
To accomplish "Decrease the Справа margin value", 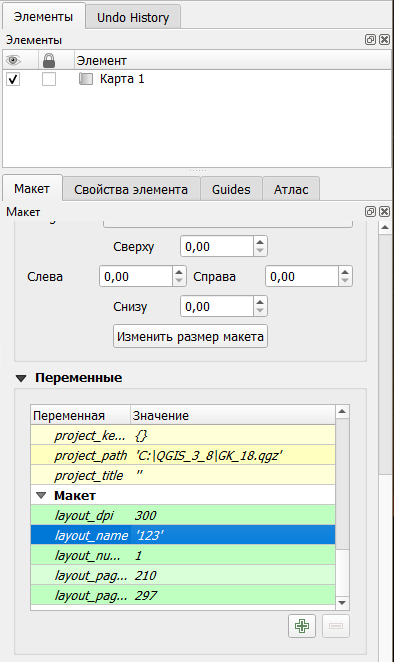I will click(345, 281).
